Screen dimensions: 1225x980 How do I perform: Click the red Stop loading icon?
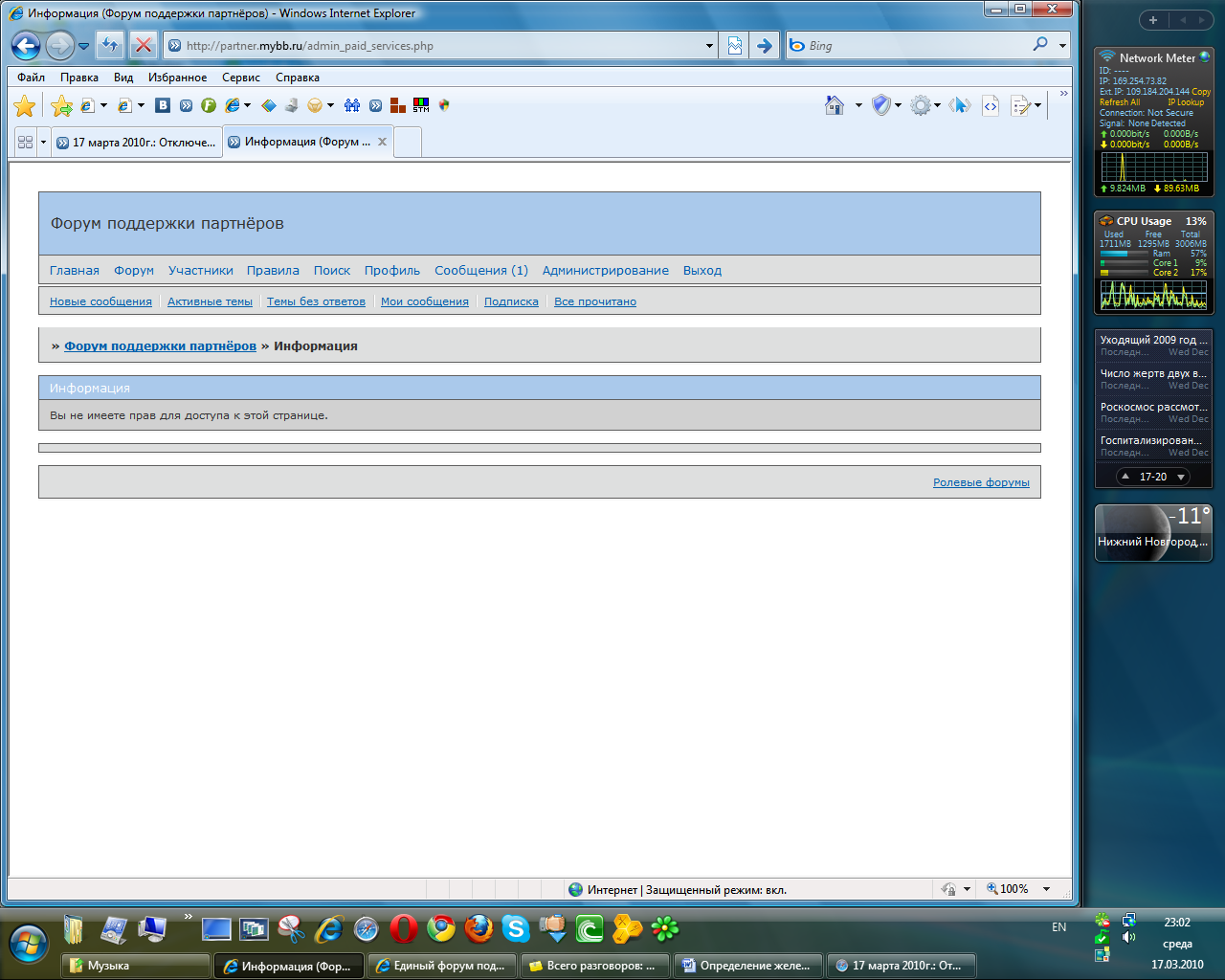tap(143, 45)
